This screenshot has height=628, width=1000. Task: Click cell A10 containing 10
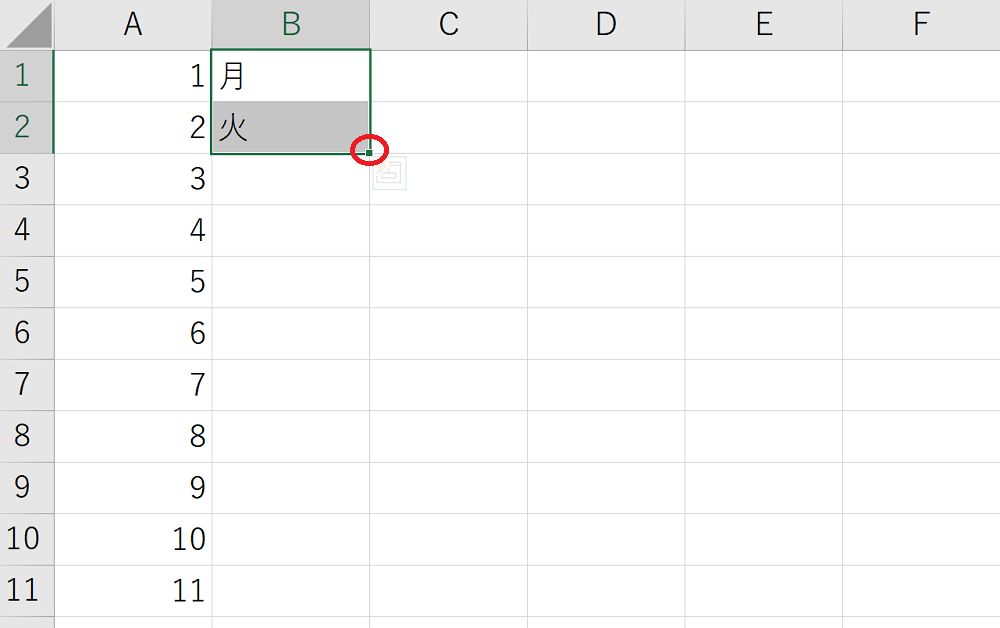133,539
